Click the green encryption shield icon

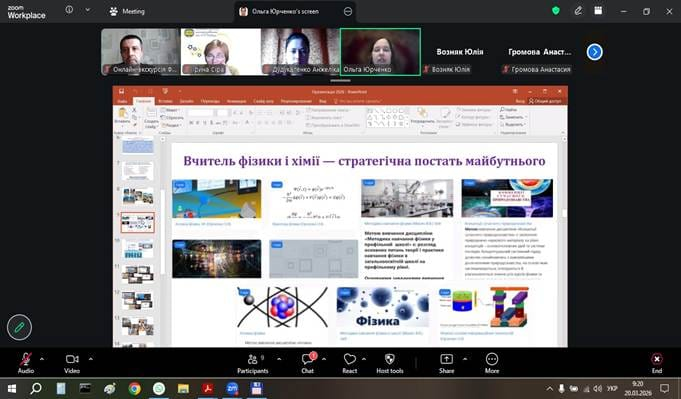click(x=555, y=11)
